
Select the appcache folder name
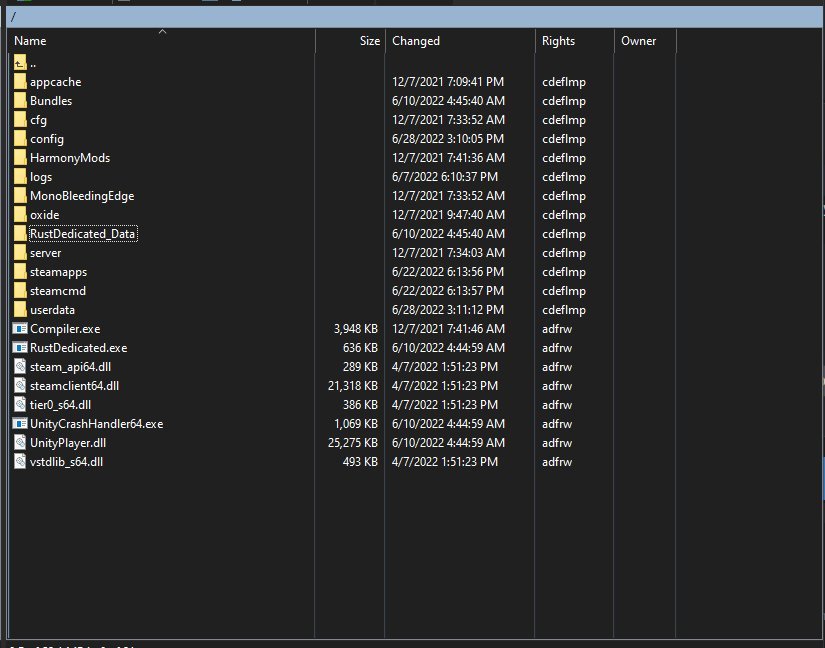[x=56, y=82]
